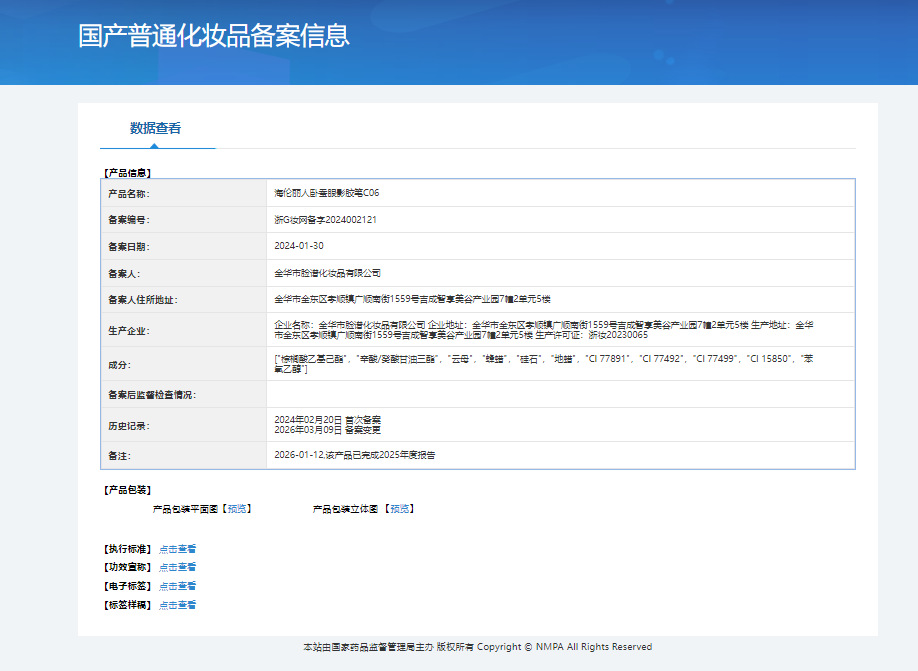Click the 备注 row label
918x671 pixels.
[x=119, y=456]
